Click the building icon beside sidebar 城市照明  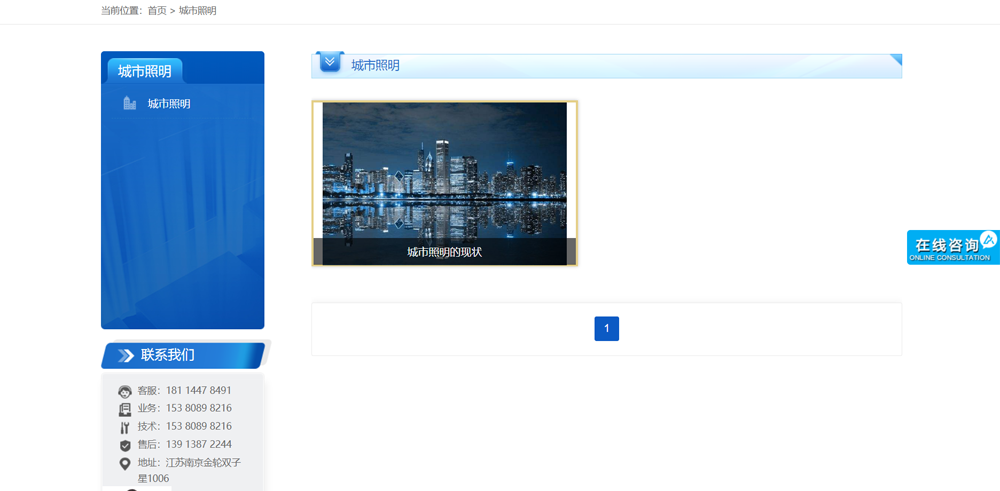coord(129,103)
